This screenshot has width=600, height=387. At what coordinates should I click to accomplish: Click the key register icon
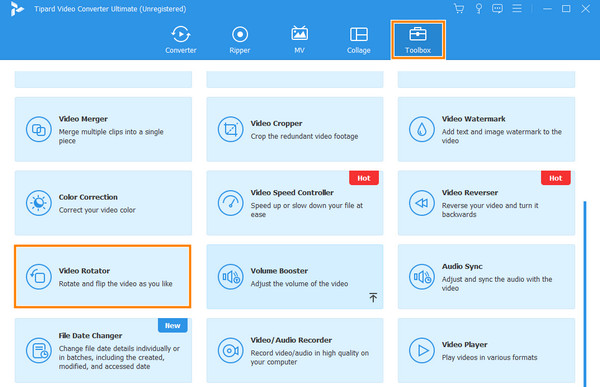[x=478, y=8]
